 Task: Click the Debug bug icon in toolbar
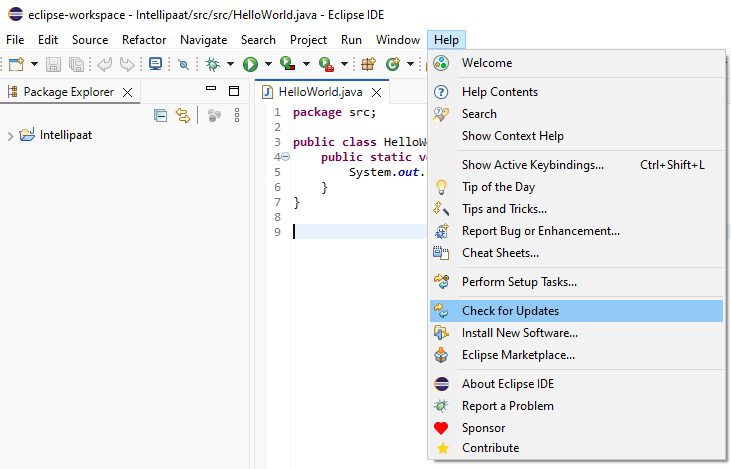(x=213, y=64)
